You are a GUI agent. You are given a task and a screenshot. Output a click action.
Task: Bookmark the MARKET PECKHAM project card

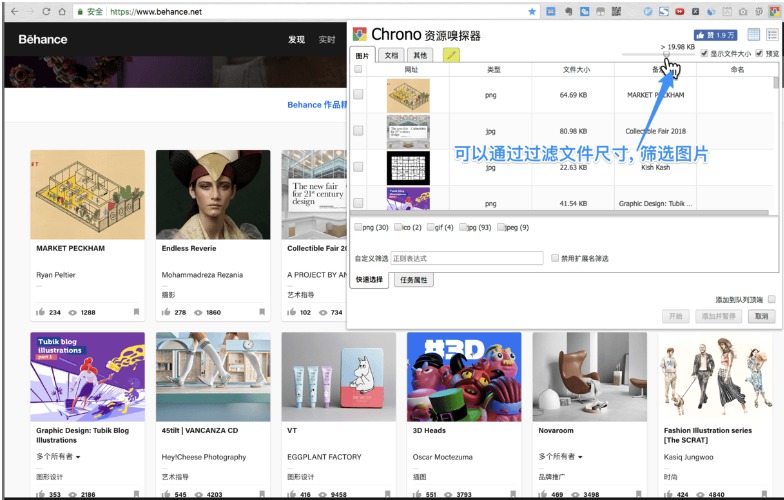pos(136,312)
